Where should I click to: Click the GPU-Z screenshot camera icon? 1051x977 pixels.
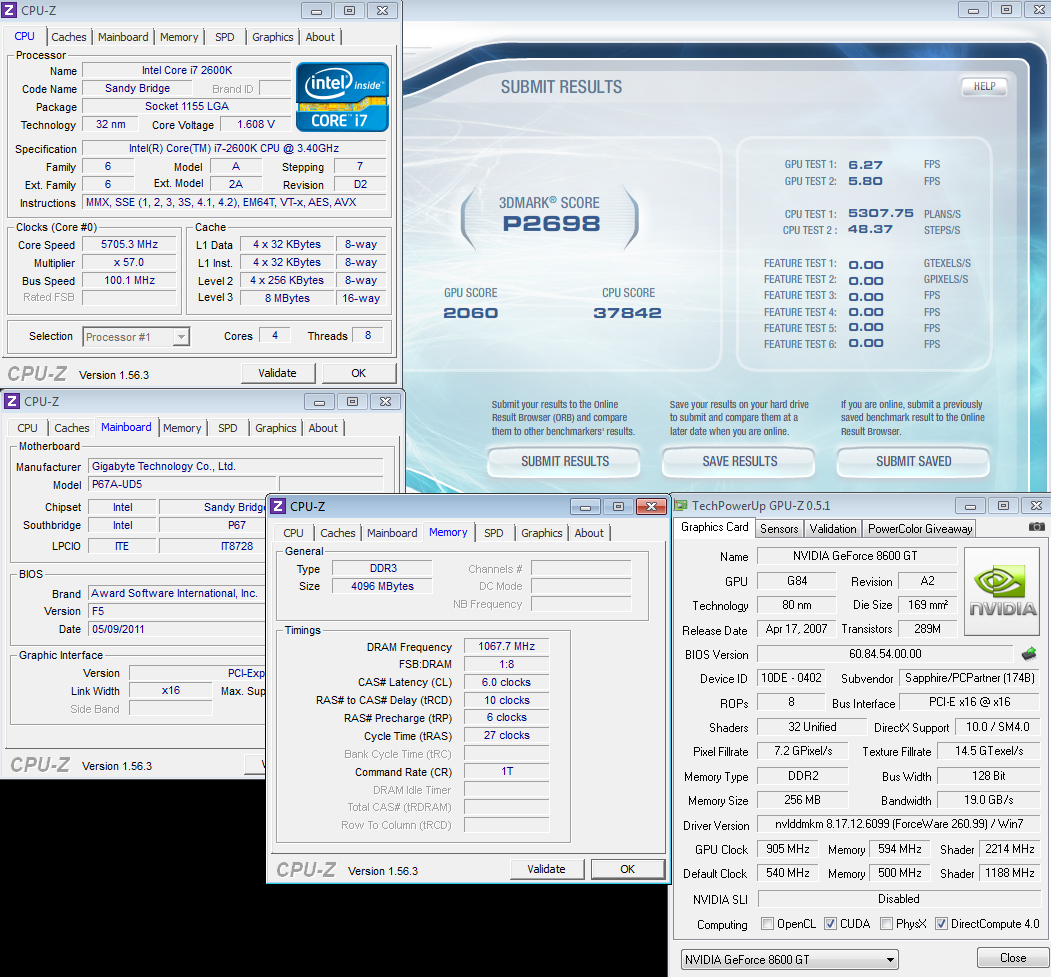pyautogui.click(x=1036, y=527)
